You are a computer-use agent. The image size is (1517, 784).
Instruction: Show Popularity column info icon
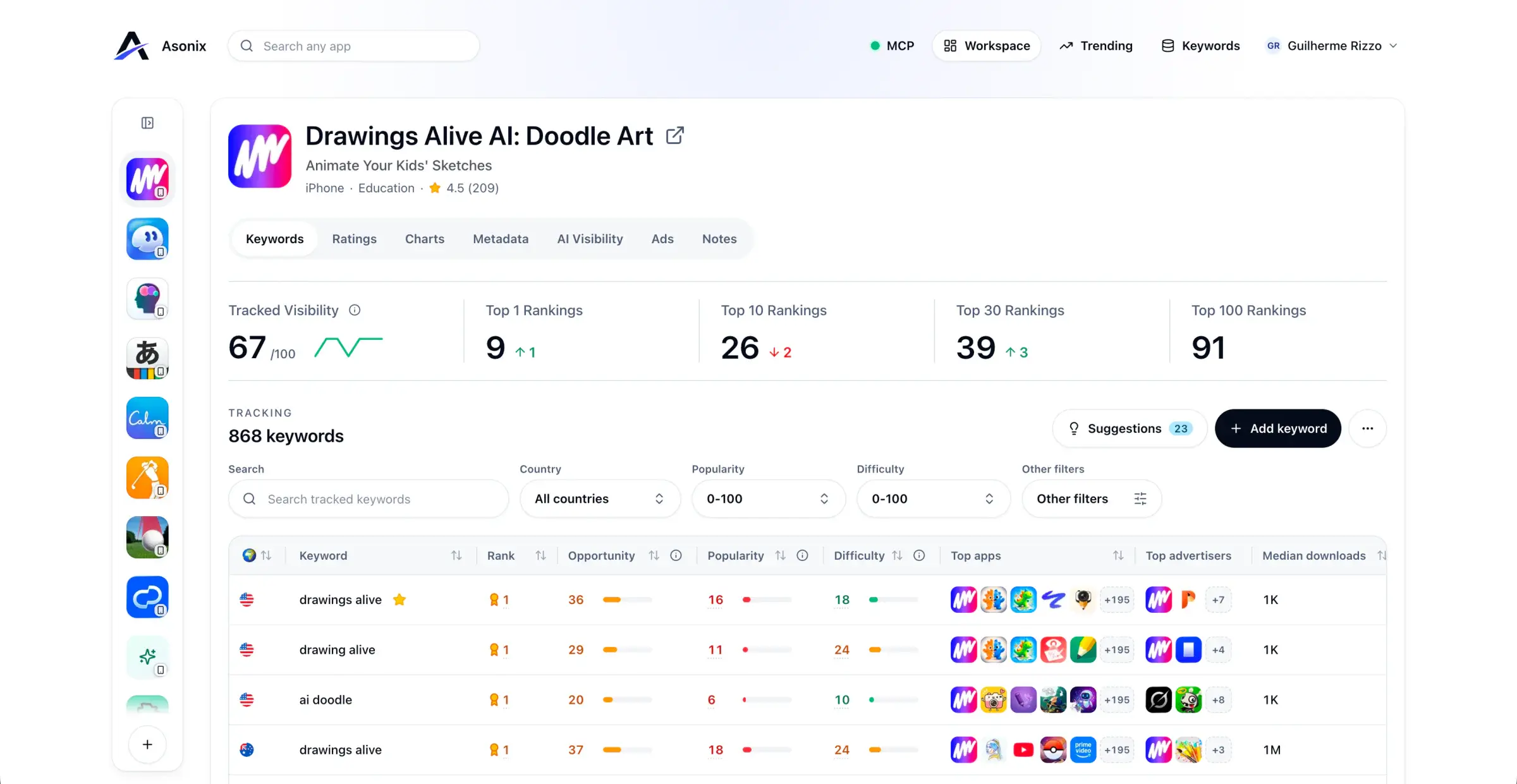(x=802, y=555)
